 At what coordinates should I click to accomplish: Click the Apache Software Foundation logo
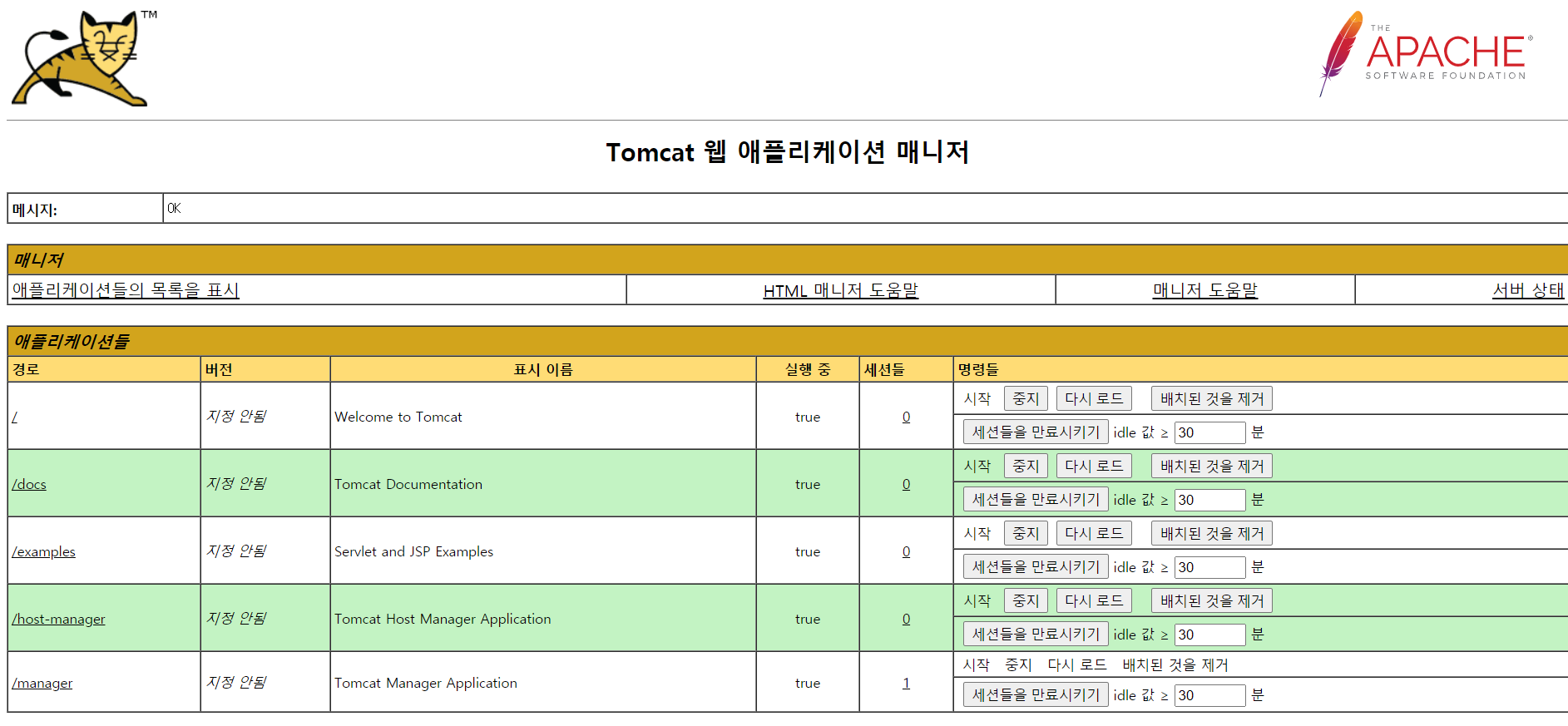pyautogui.click(x=1427, y=54)
